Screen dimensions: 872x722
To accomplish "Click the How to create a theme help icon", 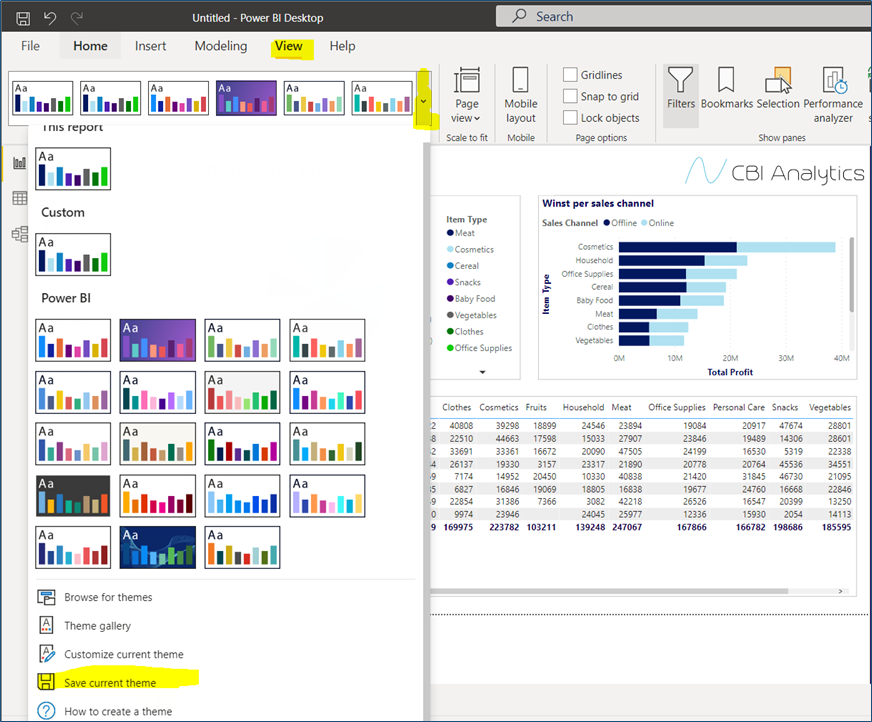I will tap(46, 711).
